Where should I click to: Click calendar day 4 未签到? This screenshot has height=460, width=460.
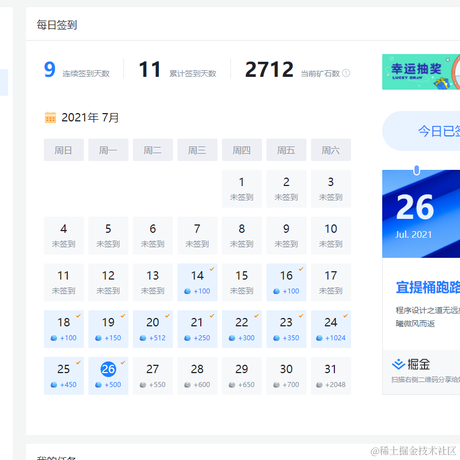click(x=64, y=236)
